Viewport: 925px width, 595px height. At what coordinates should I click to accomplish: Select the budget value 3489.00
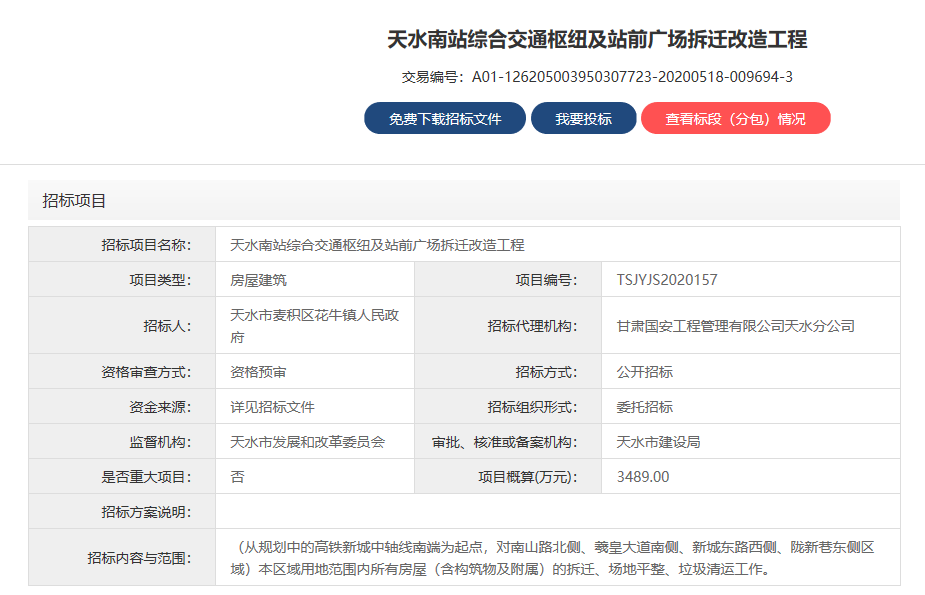pyautogui.click(x=643, y=477)
